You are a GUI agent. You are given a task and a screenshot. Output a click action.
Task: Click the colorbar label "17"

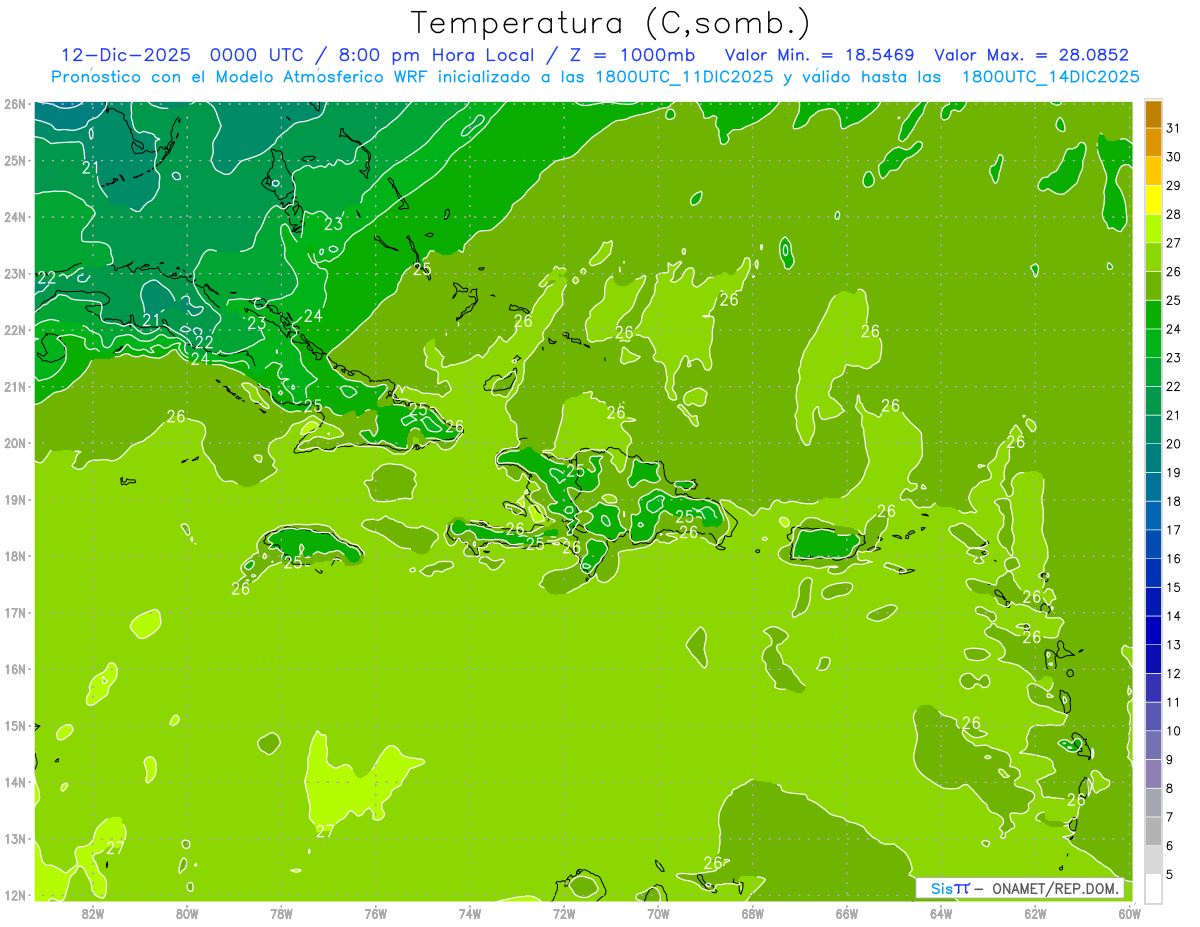tap(1173, 530)
